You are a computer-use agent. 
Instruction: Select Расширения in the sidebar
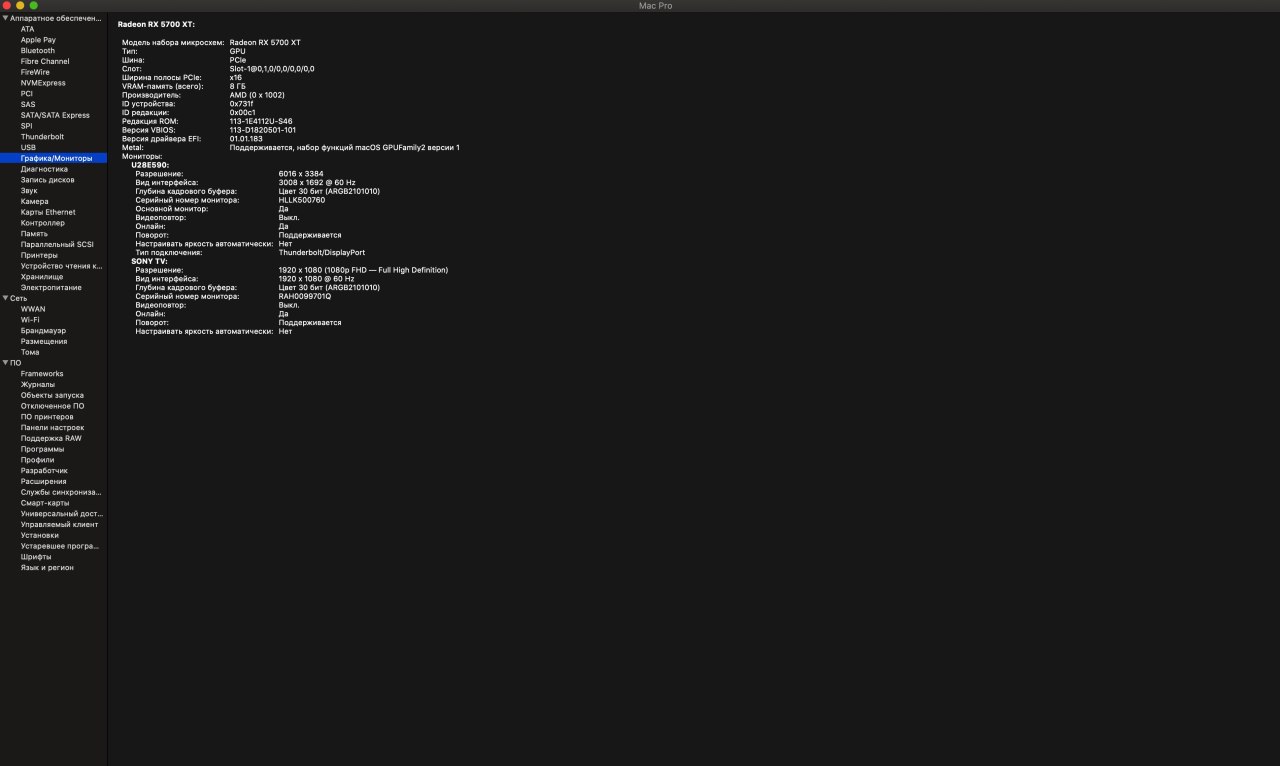click(43, 482)
